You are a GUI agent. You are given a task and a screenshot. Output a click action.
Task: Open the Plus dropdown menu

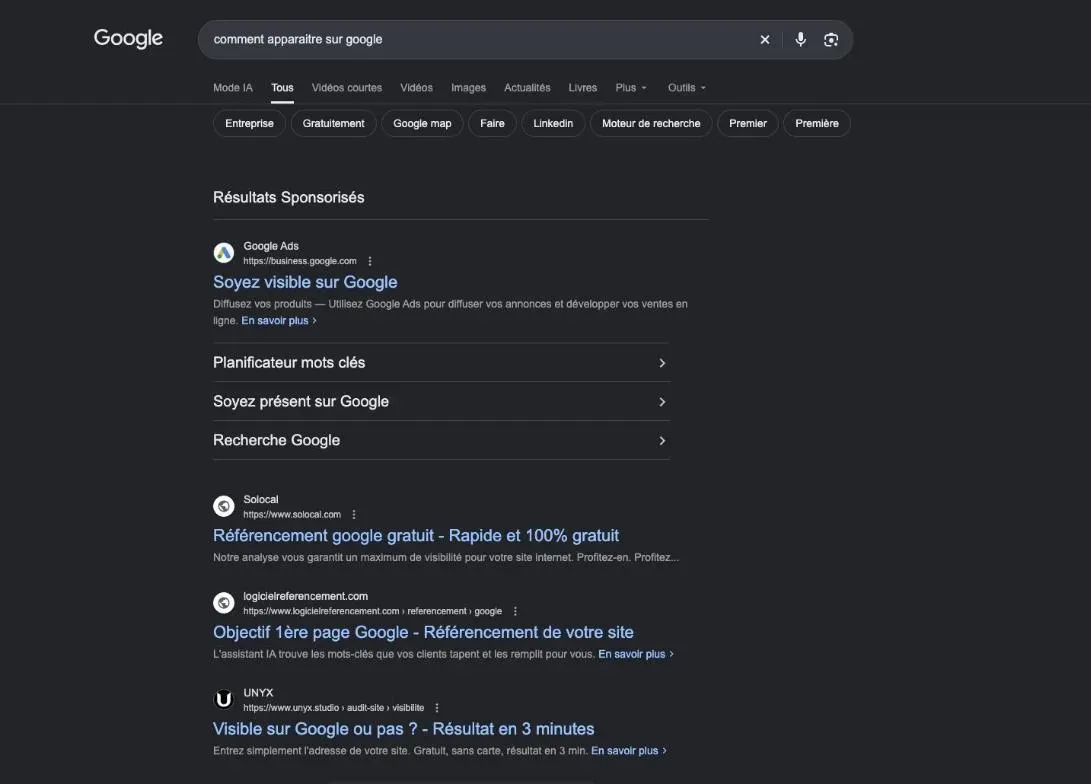point(631,88)
